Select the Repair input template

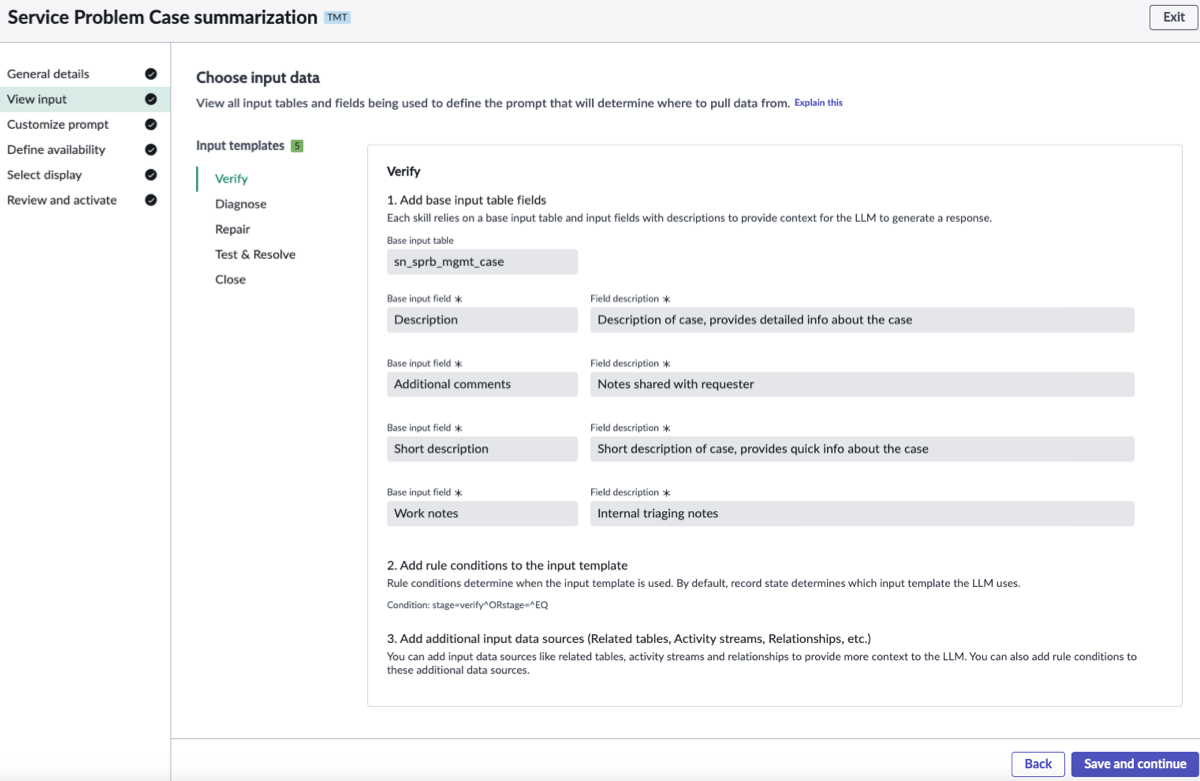[232, 229]
